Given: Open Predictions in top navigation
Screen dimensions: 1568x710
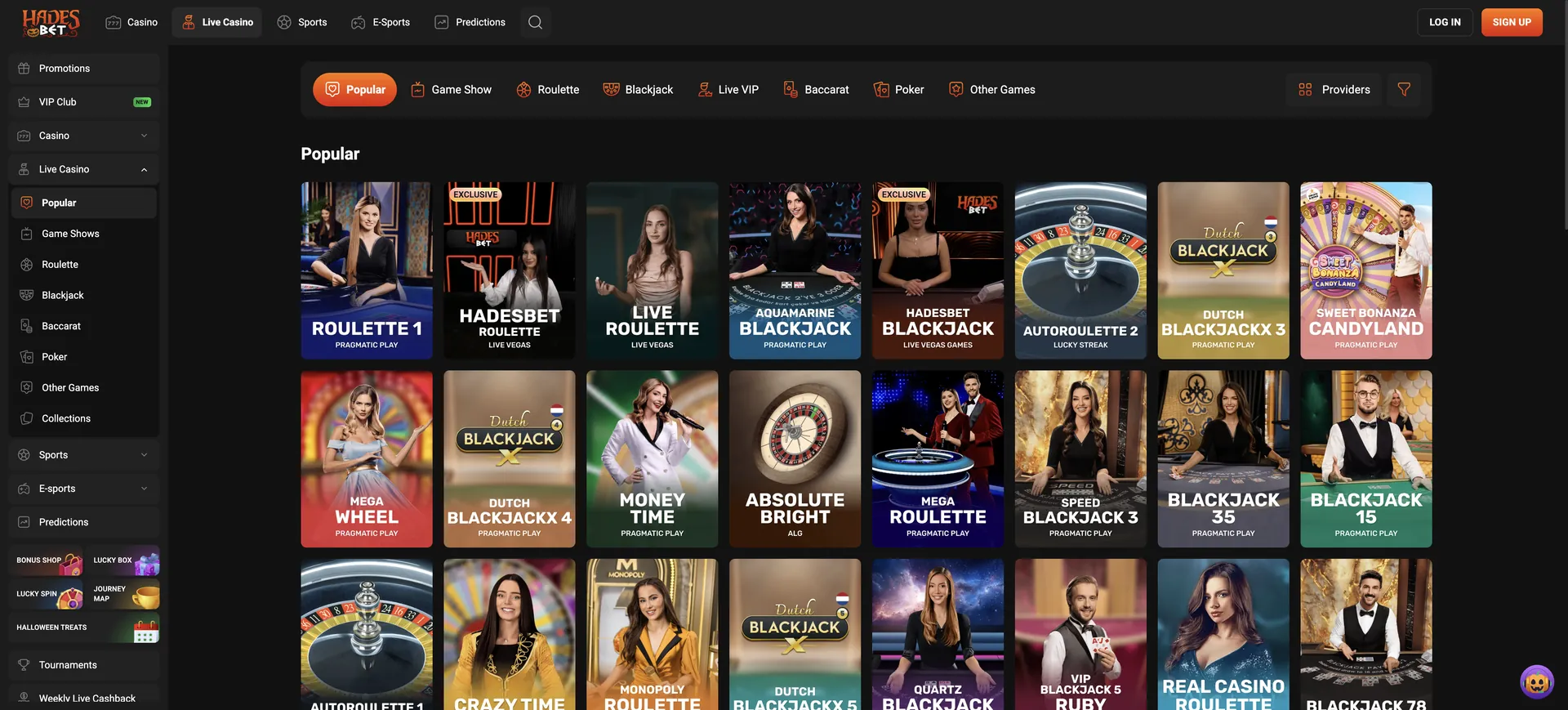Looking at the screenshot, I should 470,22.
